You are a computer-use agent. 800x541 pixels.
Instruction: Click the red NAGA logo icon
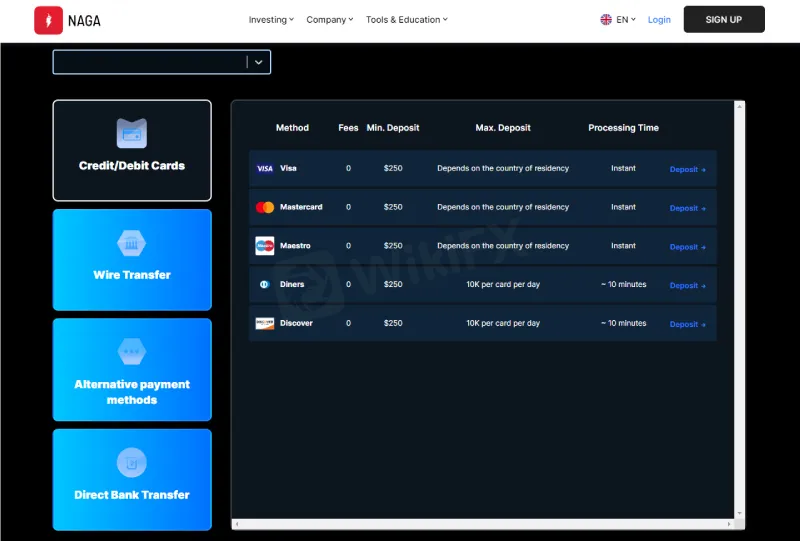pyautogui.click(x=48, y=20)
